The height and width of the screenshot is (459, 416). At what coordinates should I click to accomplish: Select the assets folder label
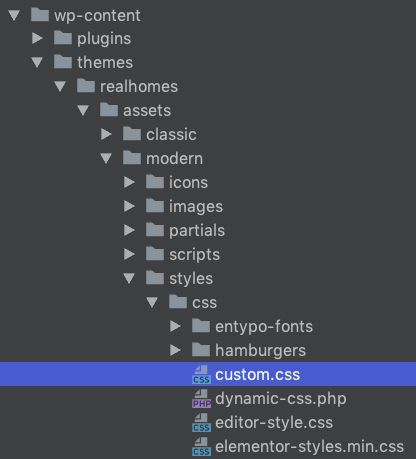(147, 110)
